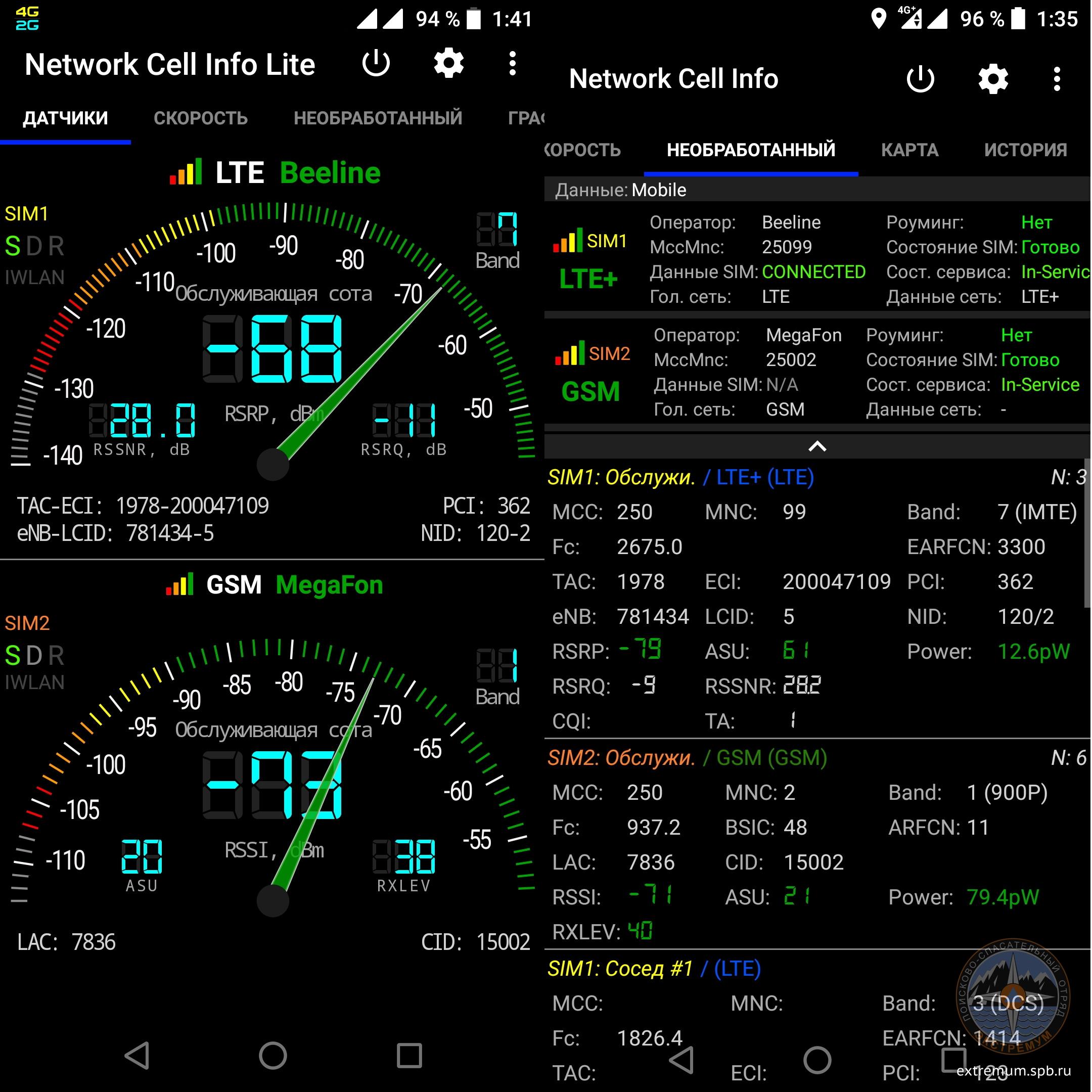Tap battery icon showing 94 %
Screen dimensions: 1092x1092
pyautogui.click(x=473, y=18)
